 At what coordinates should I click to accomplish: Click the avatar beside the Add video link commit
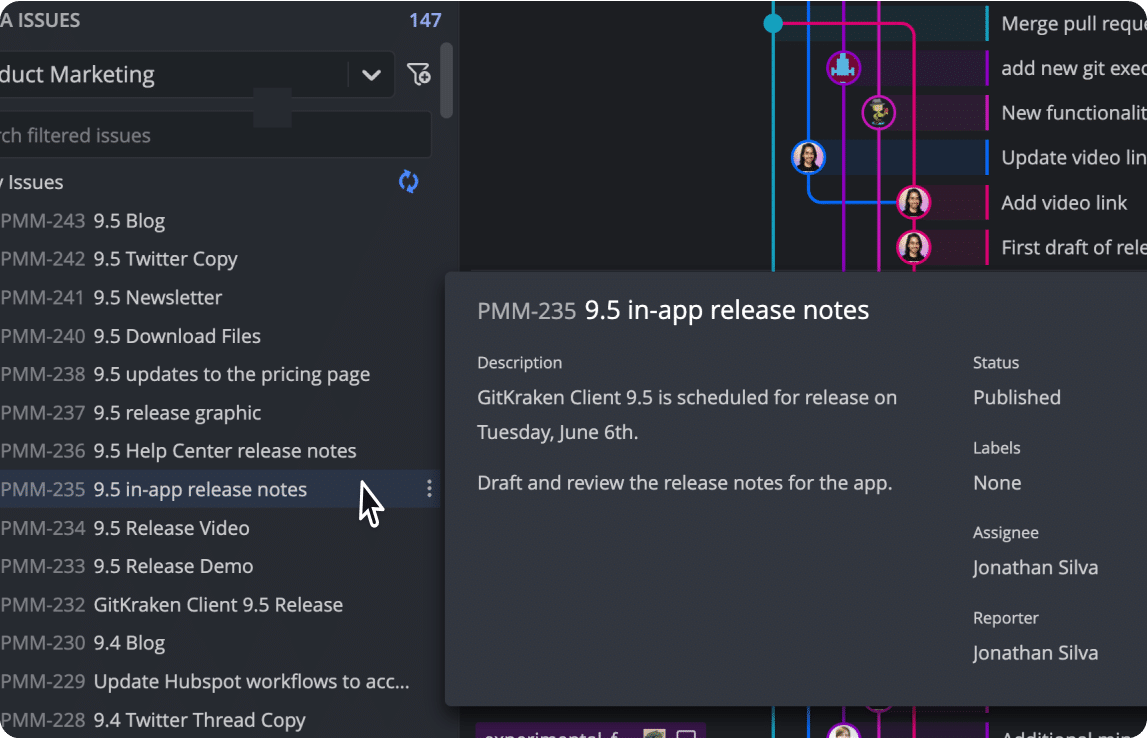tap(913, 201)
